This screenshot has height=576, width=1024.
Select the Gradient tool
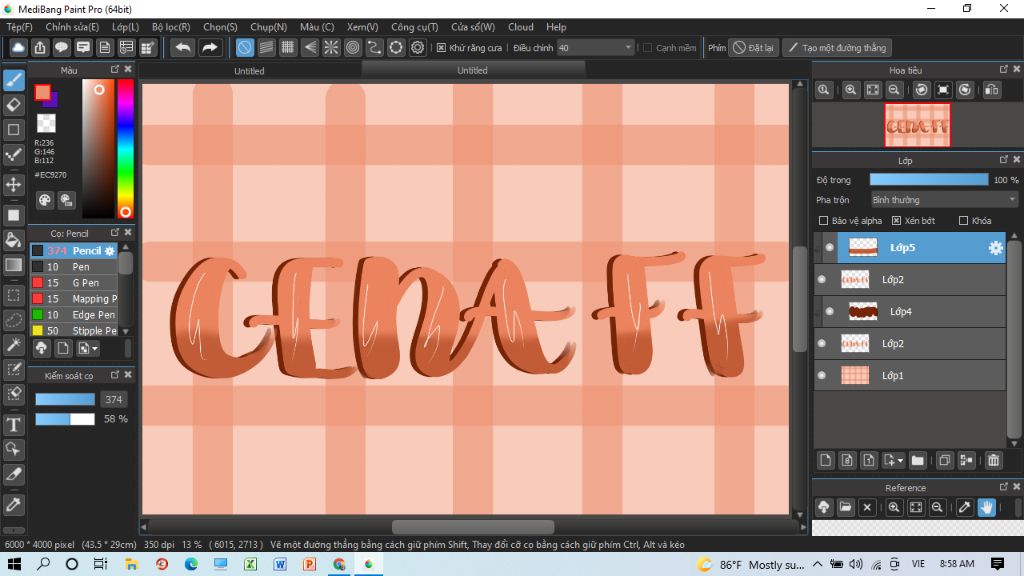(x=14, y=264)
